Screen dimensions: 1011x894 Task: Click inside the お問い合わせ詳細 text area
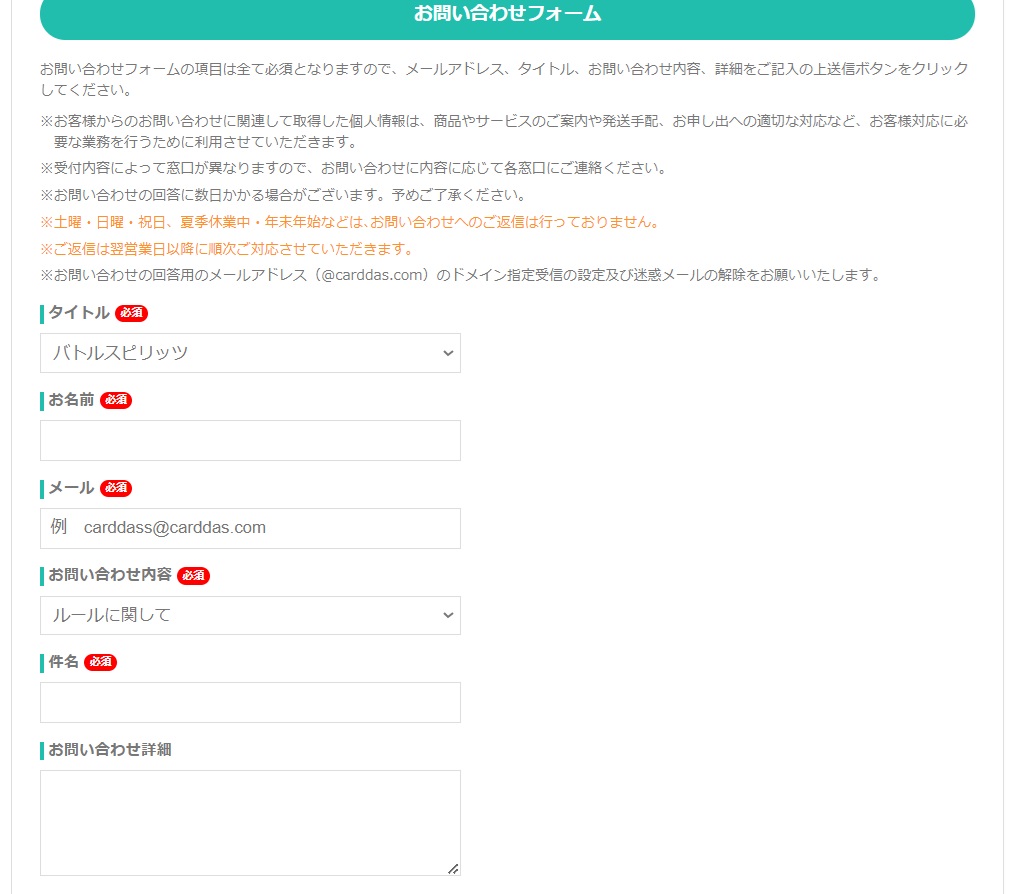tap(250, 822)
